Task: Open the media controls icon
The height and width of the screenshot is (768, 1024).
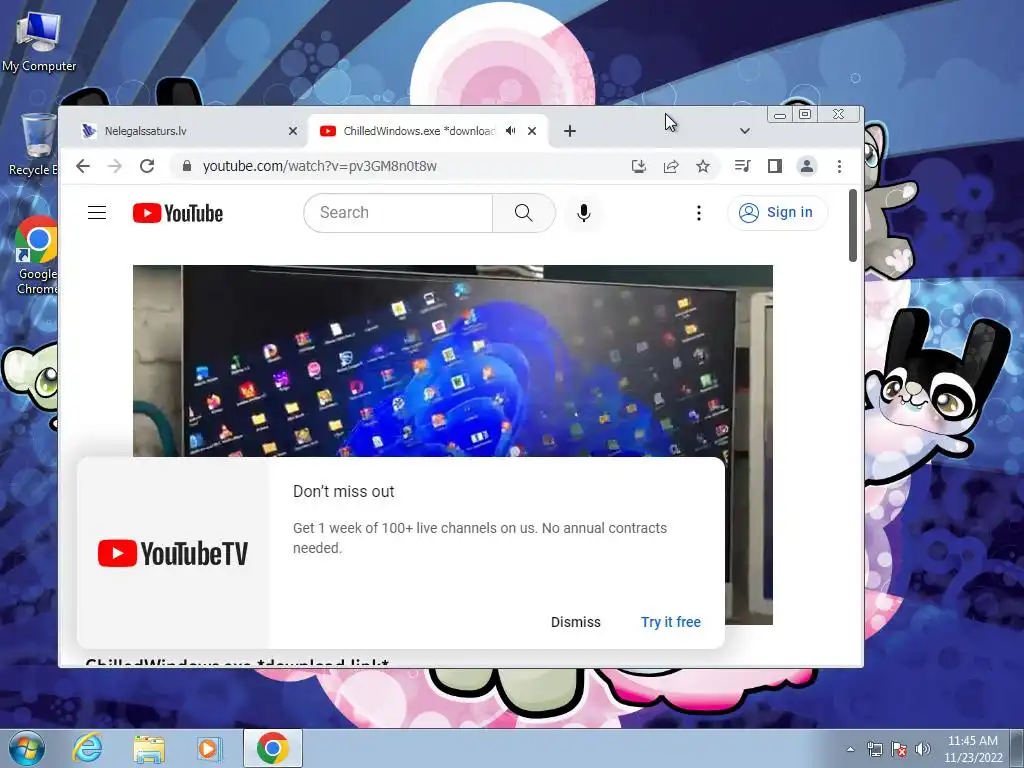Action: [743, 166]
